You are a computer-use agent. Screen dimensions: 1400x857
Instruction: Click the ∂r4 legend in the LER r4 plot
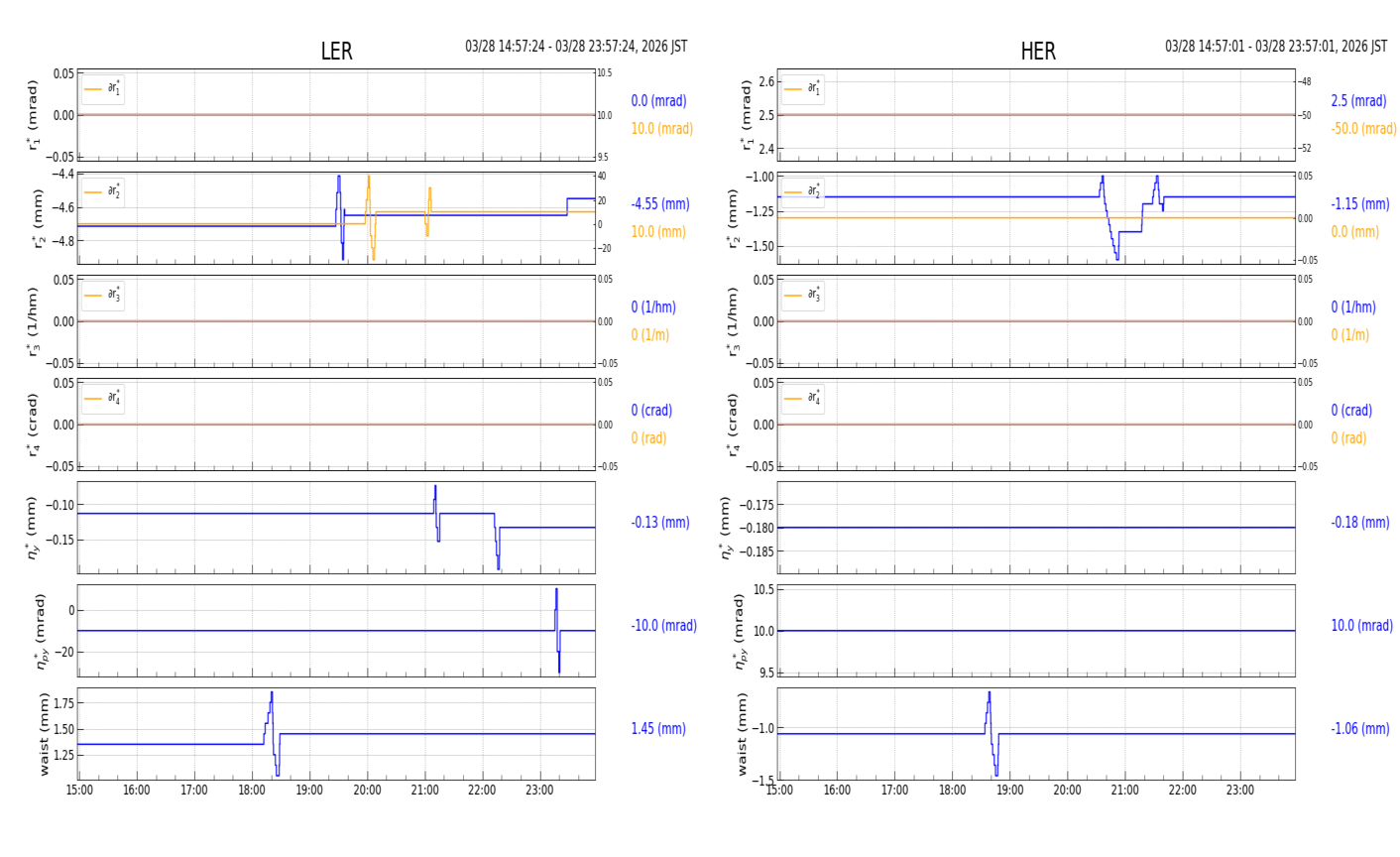[x=103, y=398]
